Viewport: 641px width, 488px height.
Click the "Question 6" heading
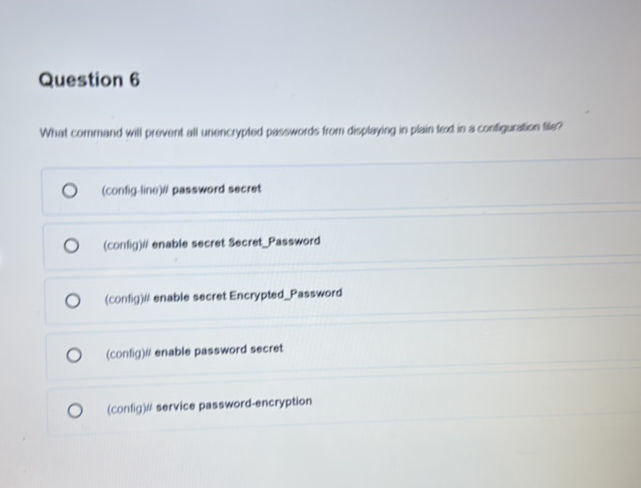(x=88, y=80)
